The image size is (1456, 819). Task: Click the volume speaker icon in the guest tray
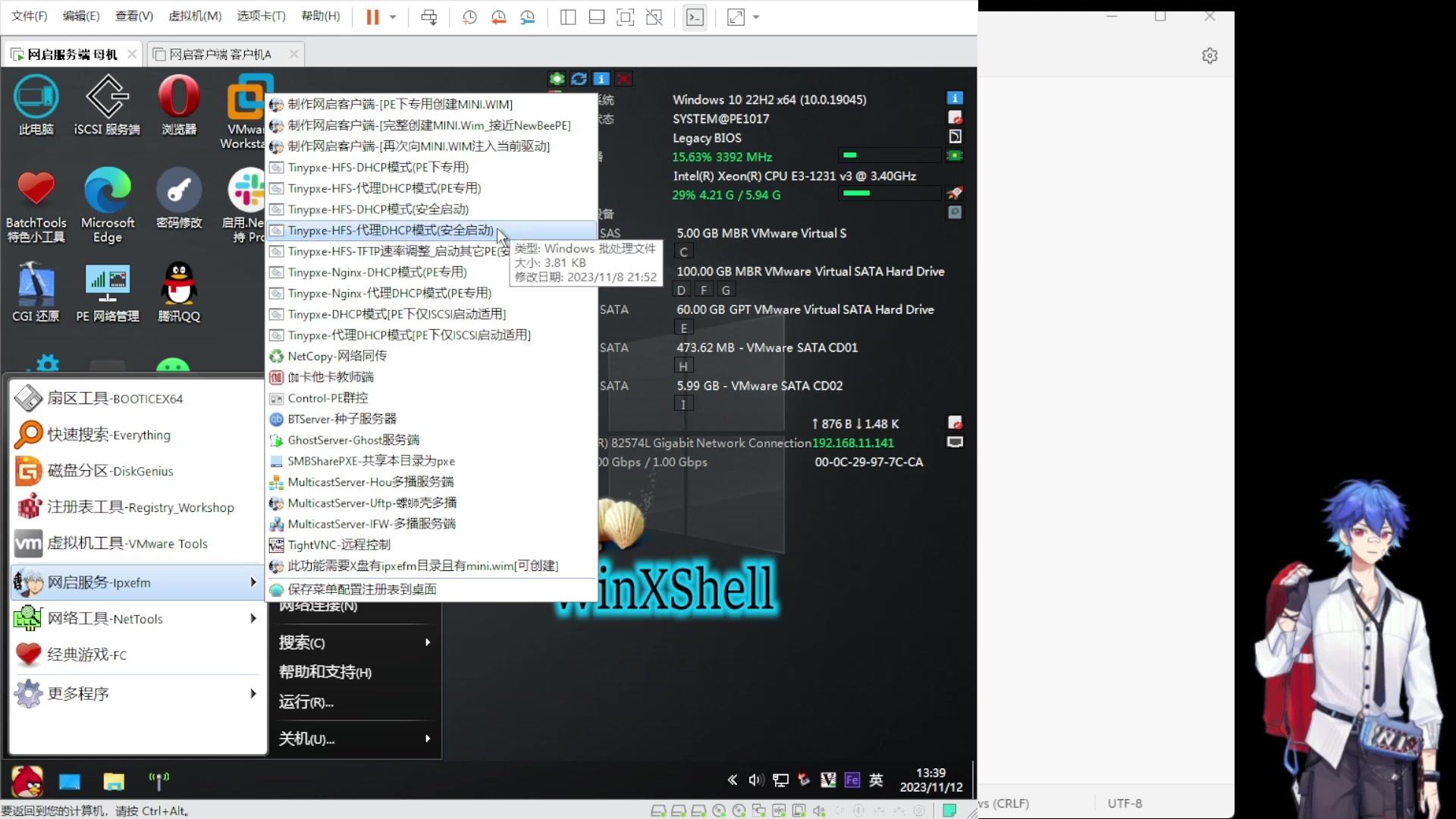755,780
